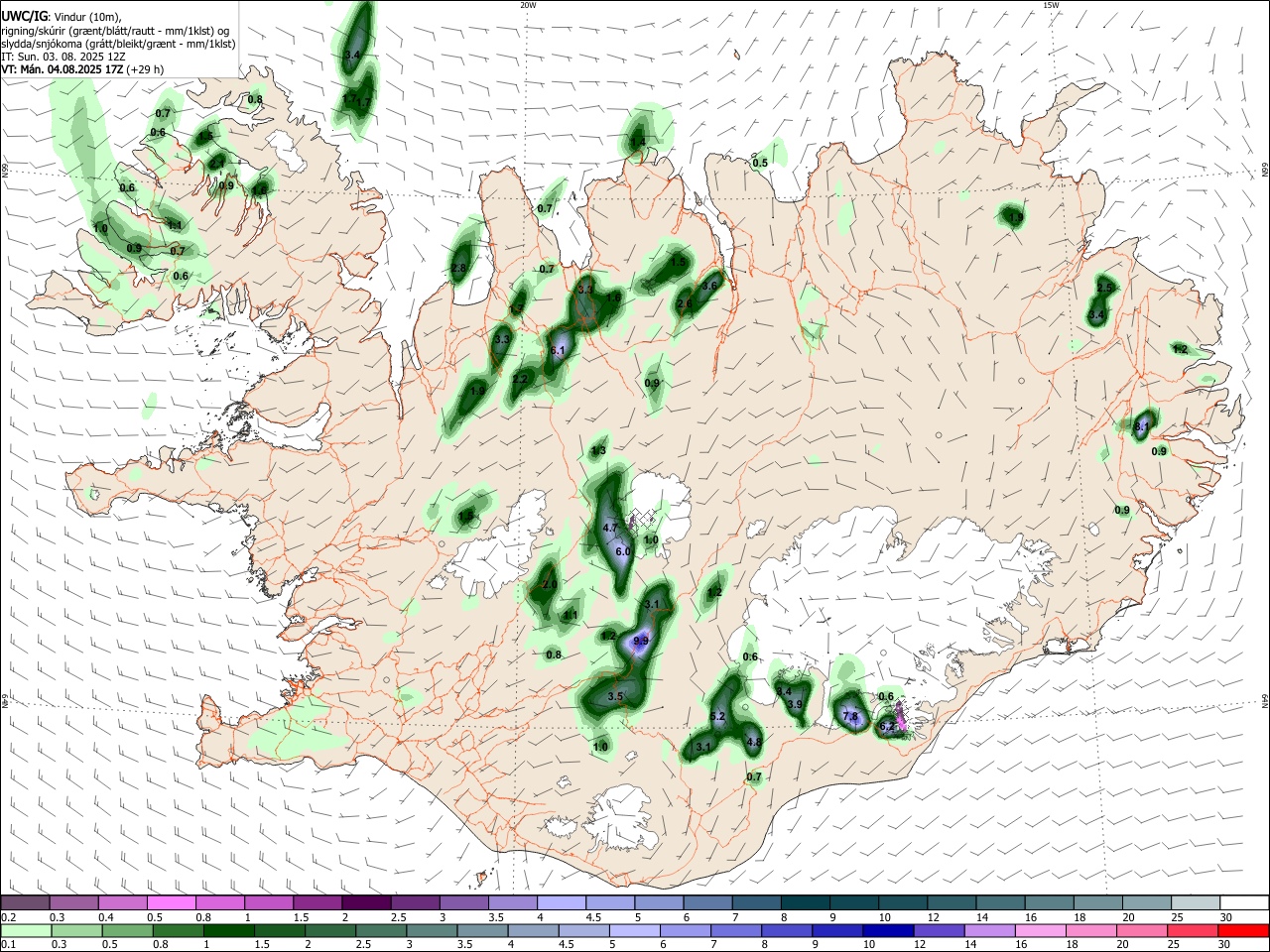This screenshot has height=952, width=1270.
Task: Click the 6.1 precipitation value
Action: tap(558, 350)
